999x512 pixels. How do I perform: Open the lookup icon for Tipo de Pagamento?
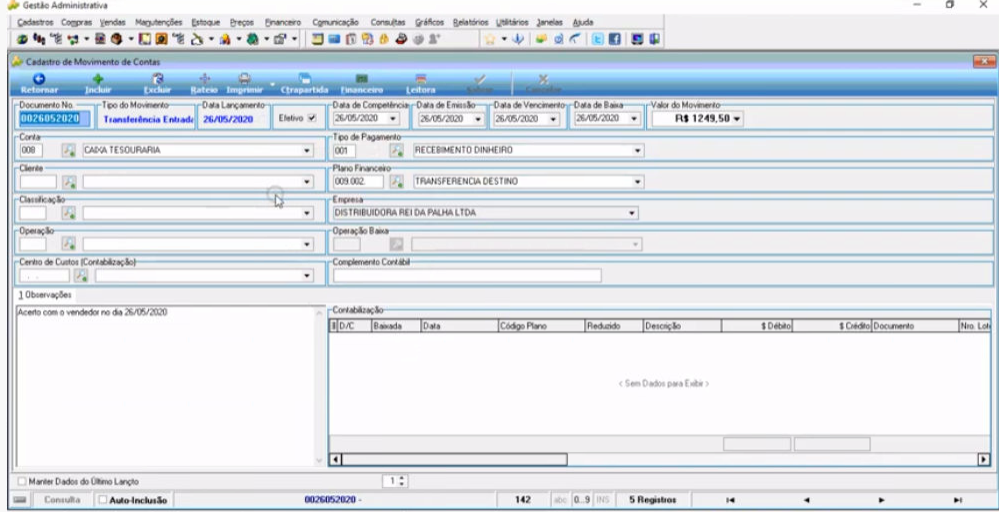(397, 150)
